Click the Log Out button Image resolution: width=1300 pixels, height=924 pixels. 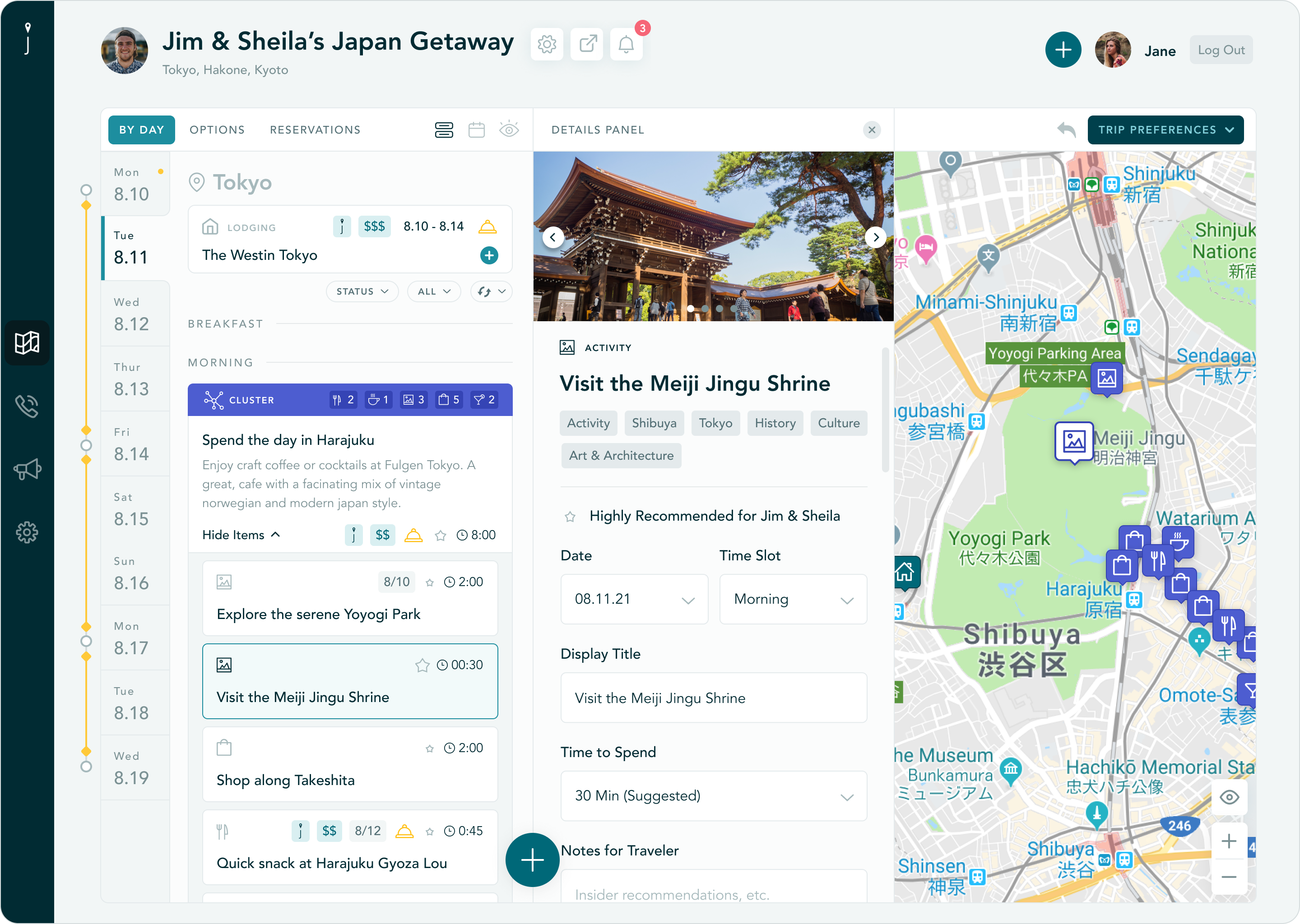tap(1221, 50)
